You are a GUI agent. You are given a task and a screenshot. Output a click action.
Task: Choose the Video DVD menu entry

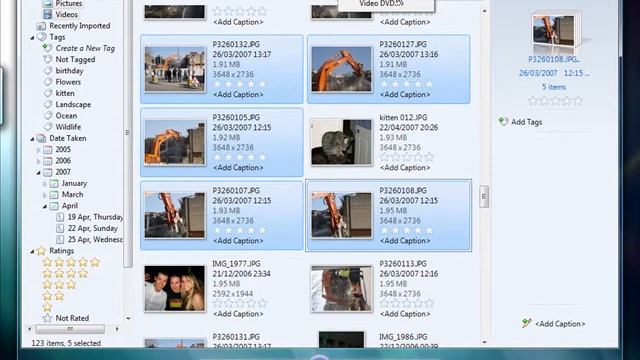382,4
